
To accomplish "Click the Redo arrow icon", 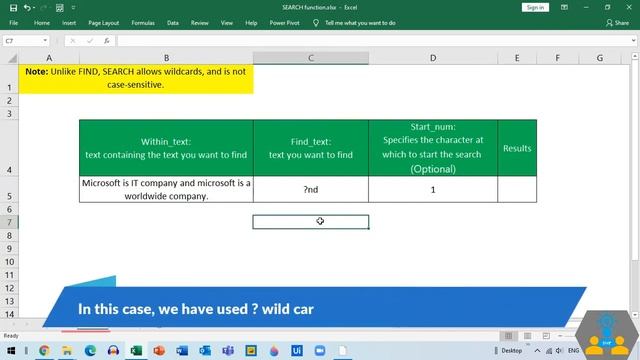I will 43,8.
